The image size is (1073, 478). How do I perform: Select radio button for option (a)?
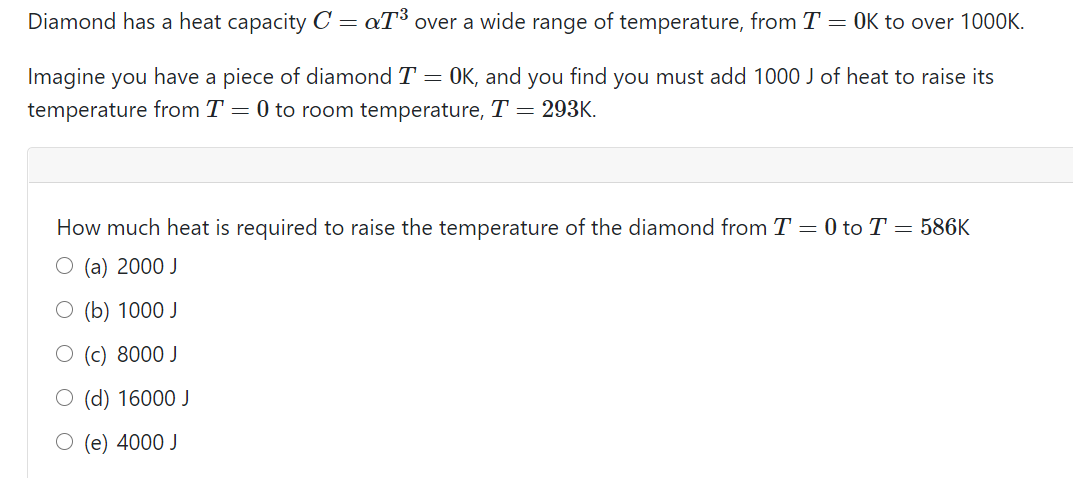click(x=64, y=266)
